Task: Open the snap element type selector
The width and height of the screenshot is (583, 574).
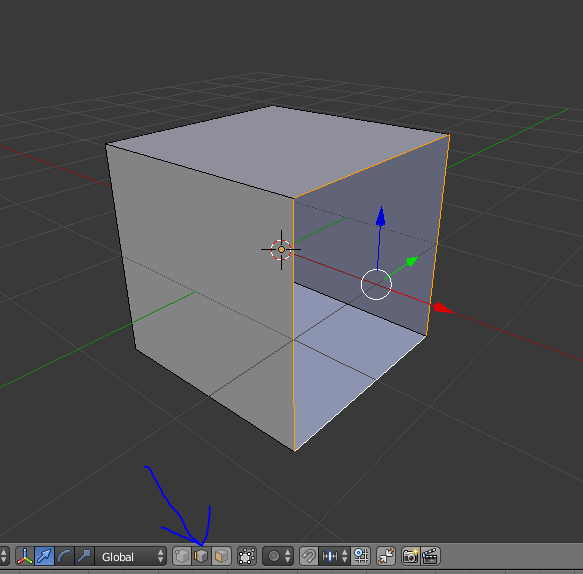Action: click(335, 556)
